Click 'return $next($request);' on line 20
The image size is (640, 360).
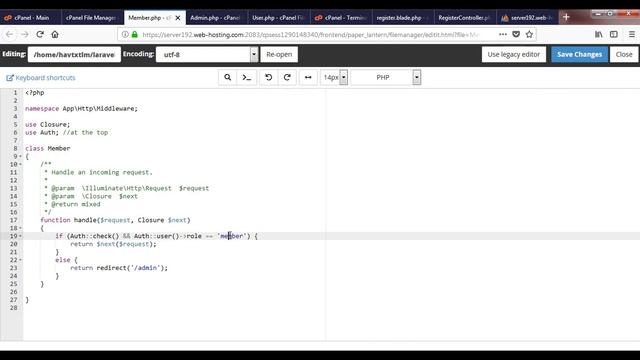coord(113,244)
